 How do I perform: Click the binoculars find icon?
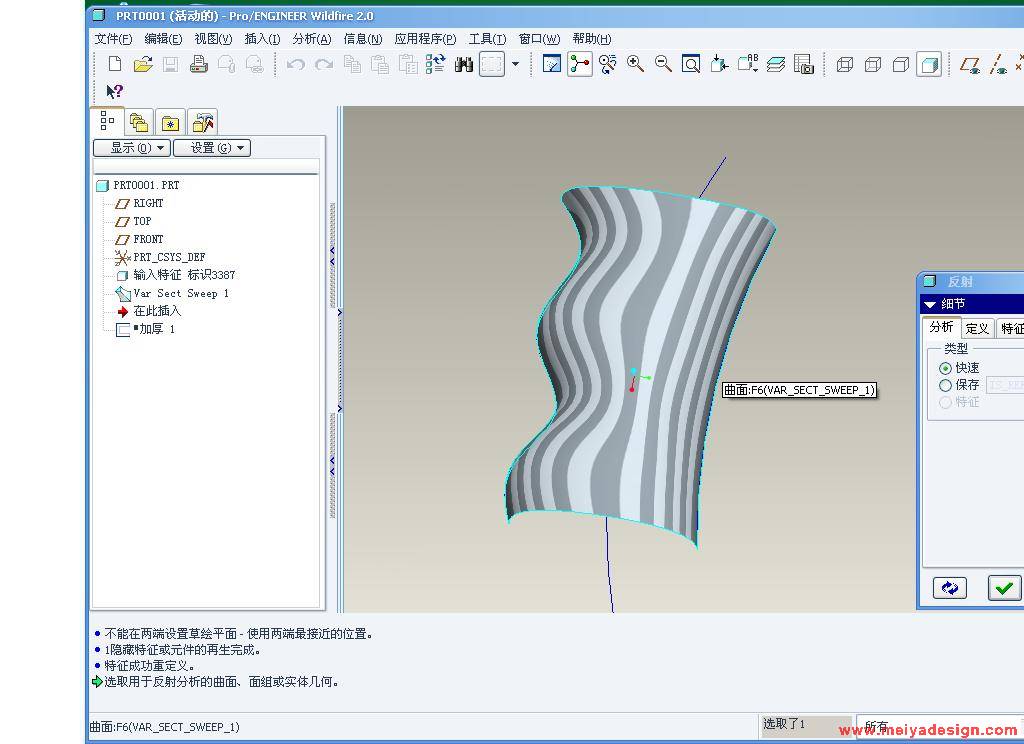click(463, 65)
